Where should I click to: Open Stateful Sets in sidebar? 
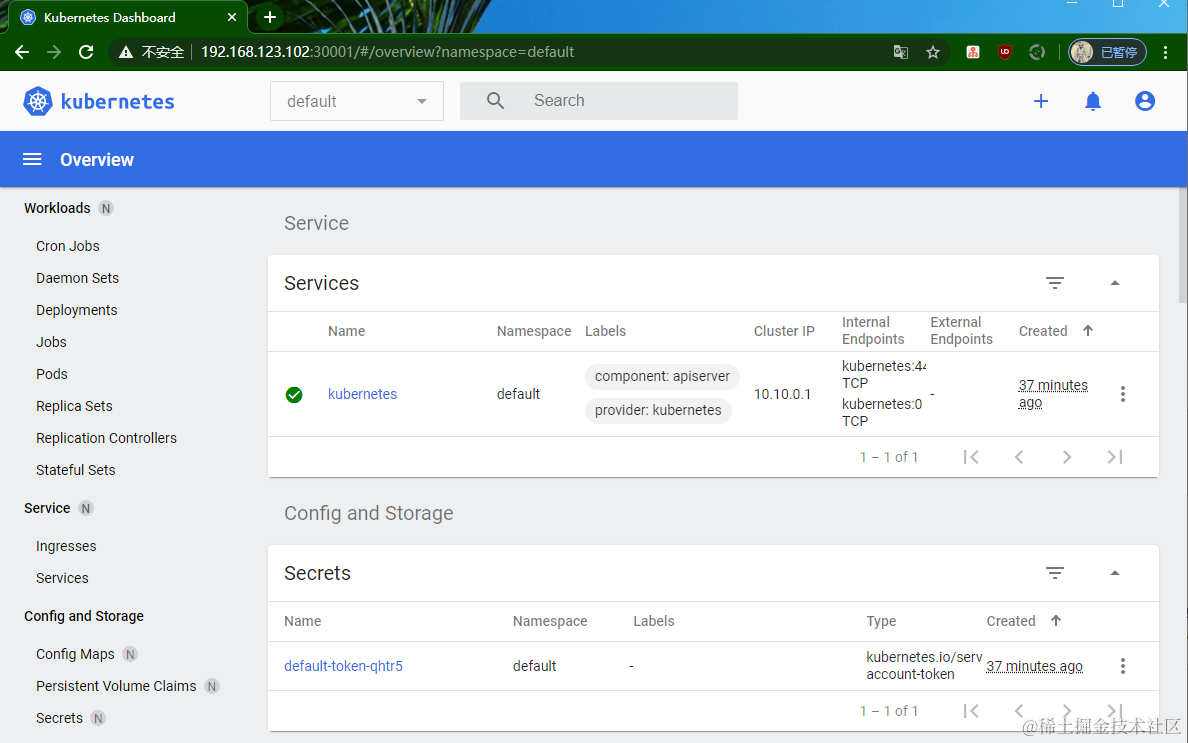76,470
